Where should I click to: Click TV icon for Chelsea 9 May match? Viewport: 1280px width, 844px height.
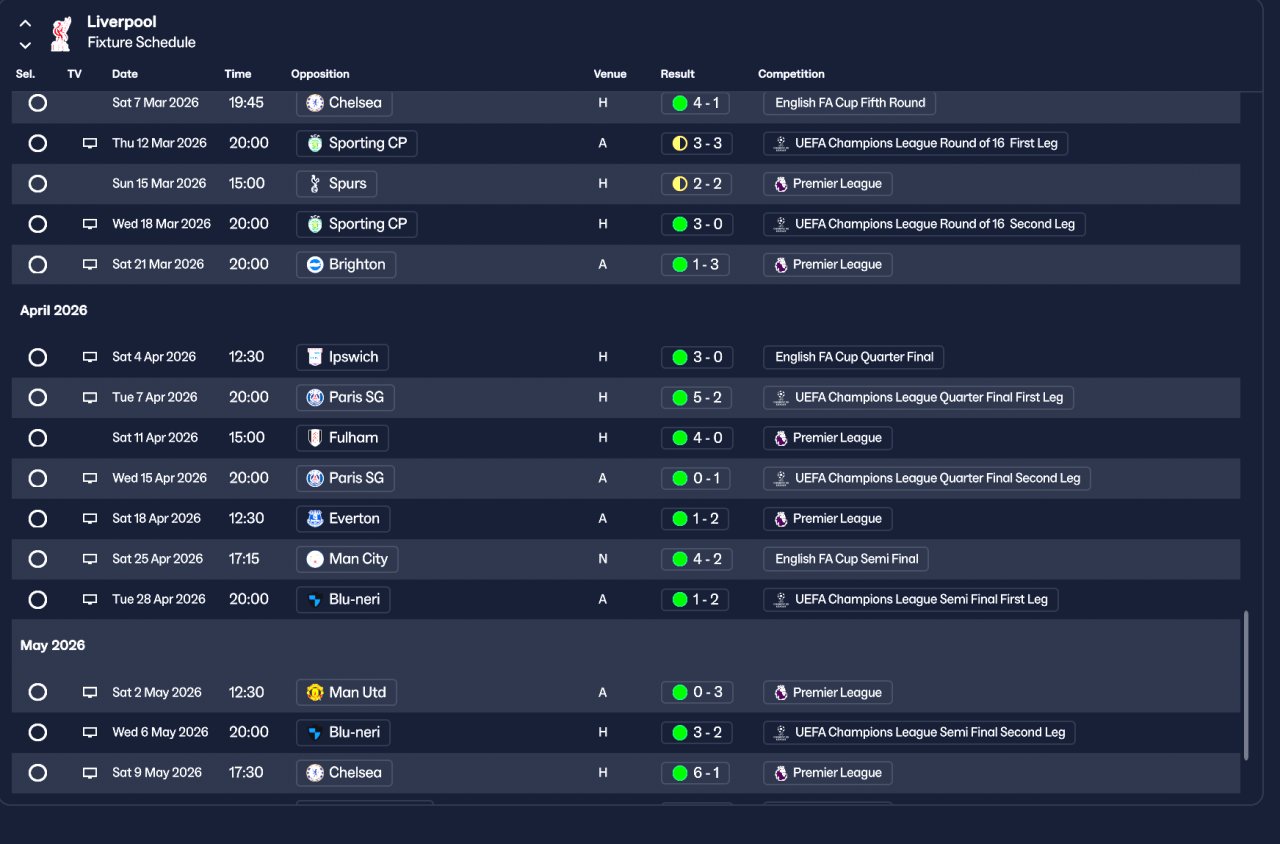point(90,773)
